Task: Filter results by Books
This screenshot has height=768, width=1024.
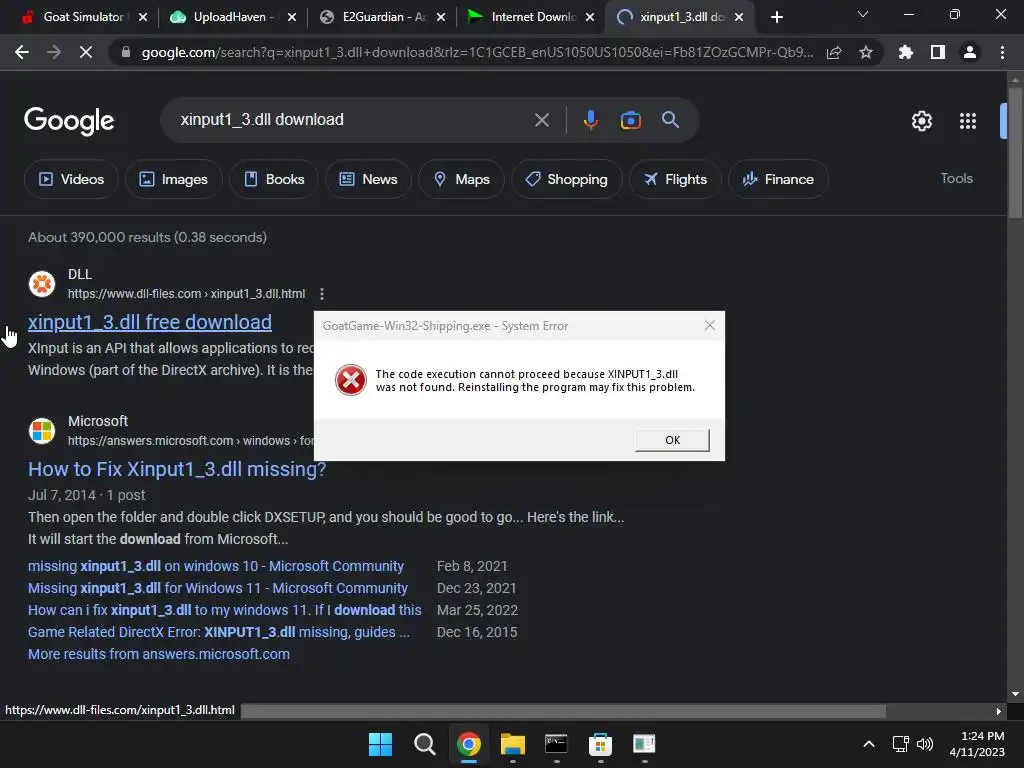Action: click(274, 179)
